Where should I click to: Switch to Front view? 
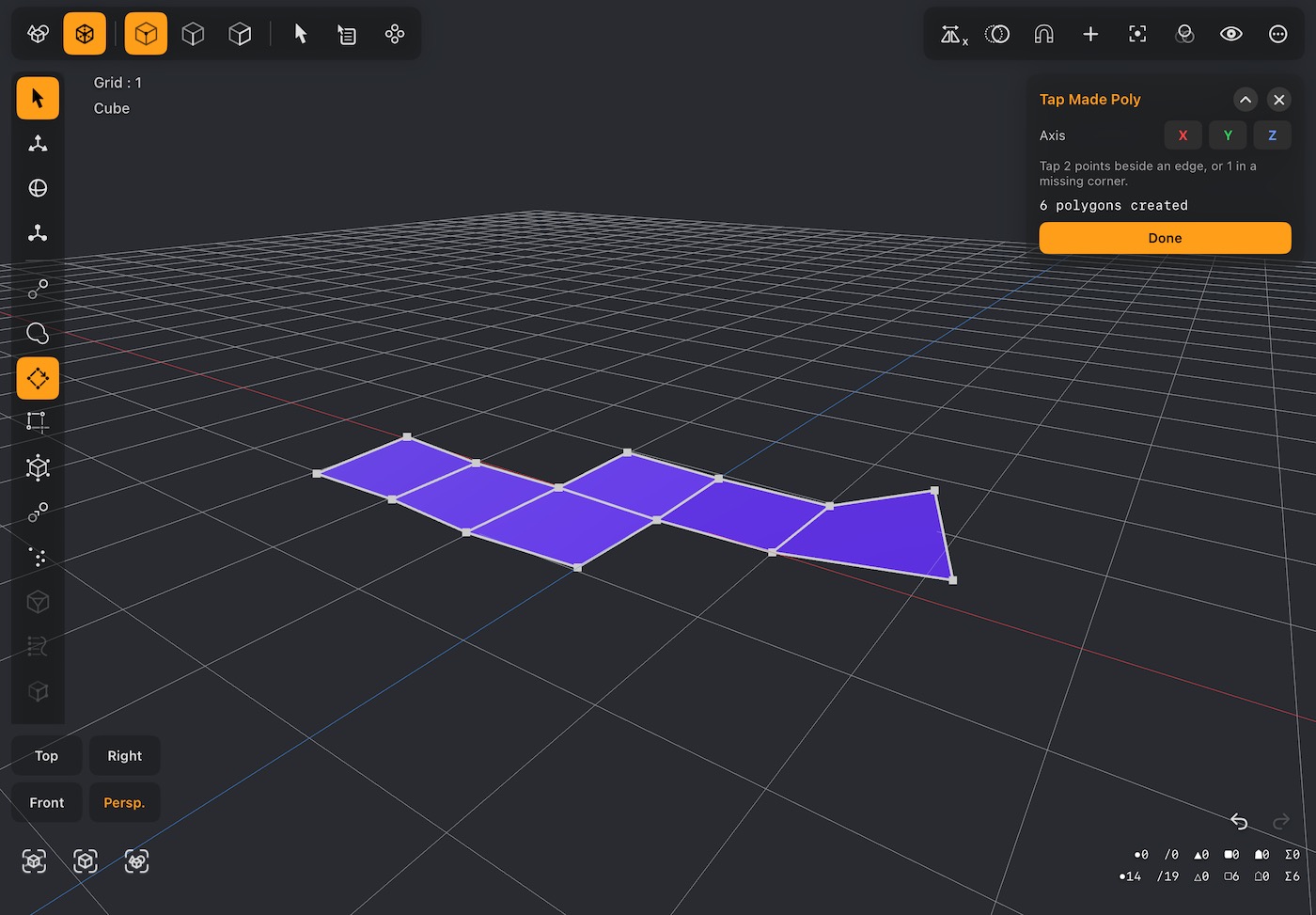point(46,803)
